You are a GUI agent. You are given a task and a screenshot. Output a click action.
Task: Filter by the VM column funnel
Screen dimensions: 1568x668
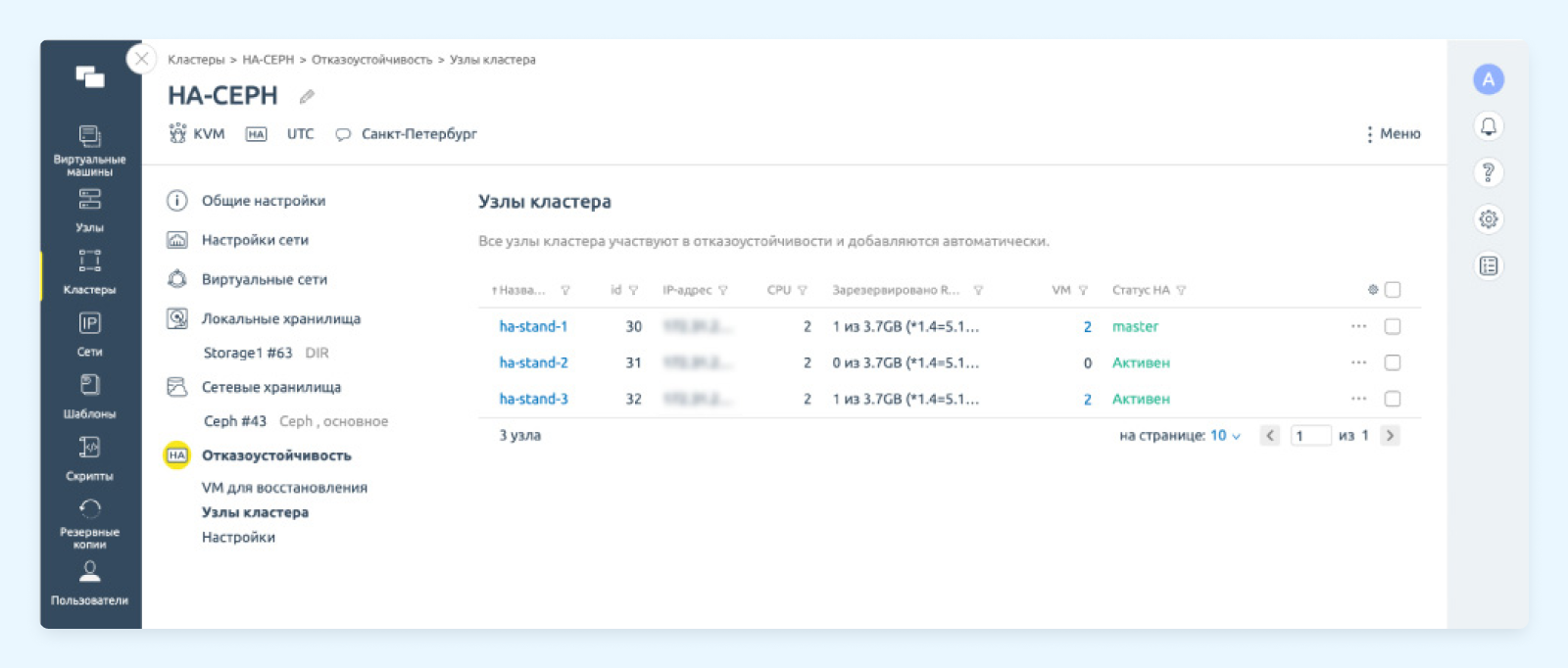[x=1083, y=290]
